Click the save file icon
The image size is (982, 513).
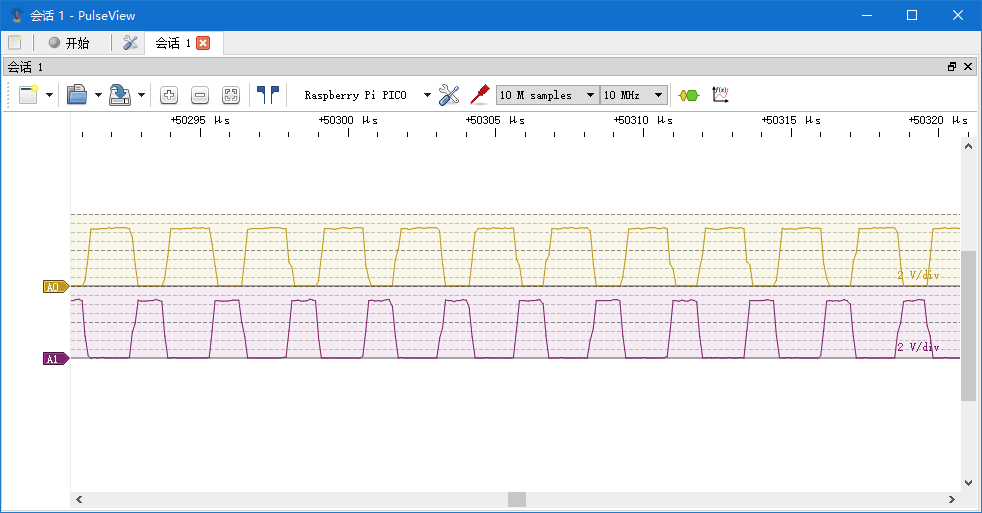[120, 95]
